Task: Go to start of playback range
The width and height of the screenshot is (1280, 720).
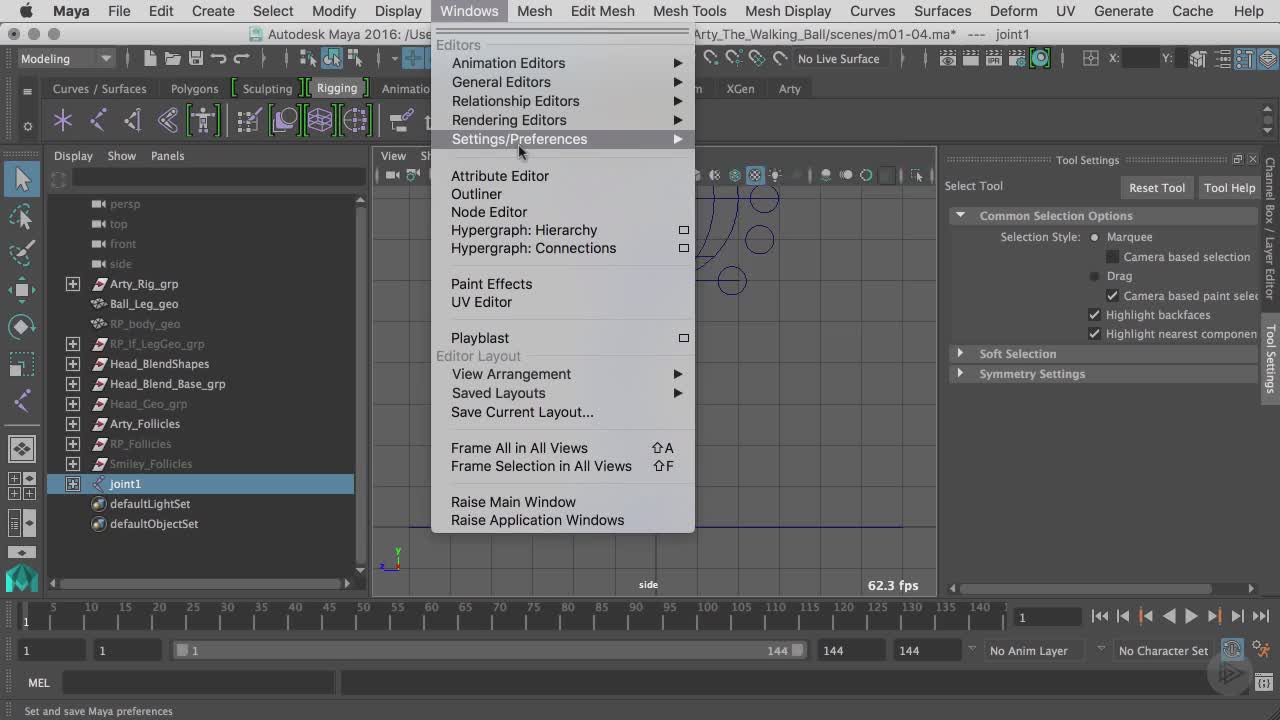Action: point(1099,617)
